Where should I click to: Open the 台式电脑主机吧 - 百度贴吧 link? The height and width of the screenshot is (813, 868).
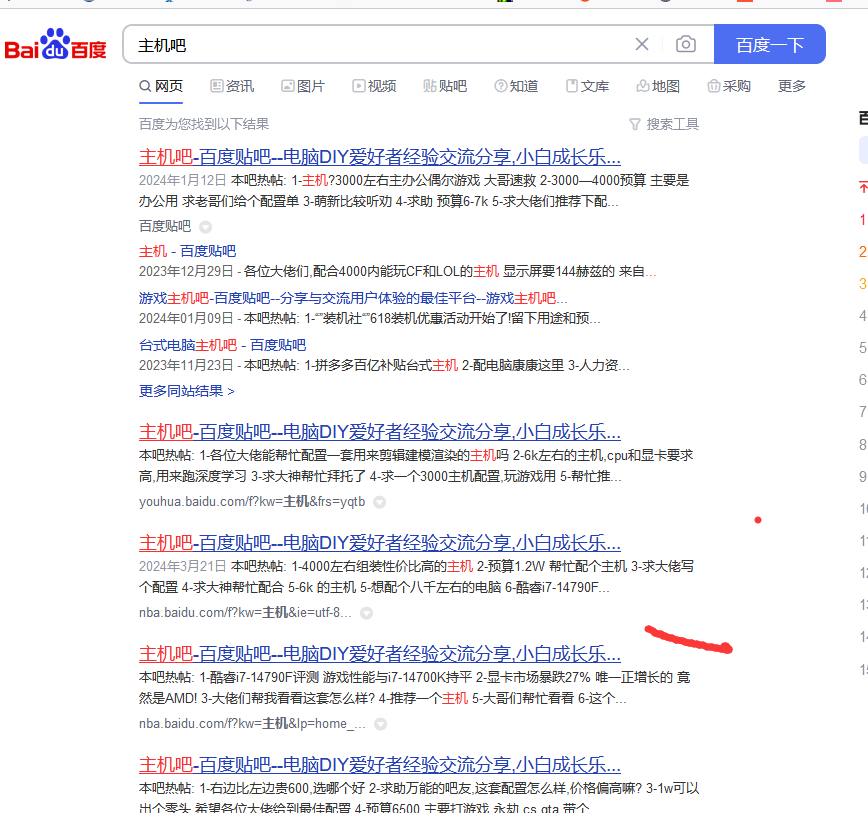[223, 345]
